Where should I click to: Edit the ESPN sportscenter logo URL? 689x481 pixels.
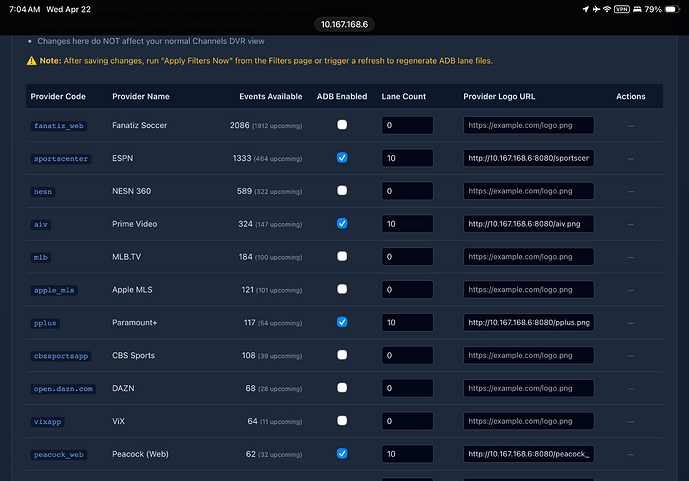pyautogui.click(x=529, y=158)
